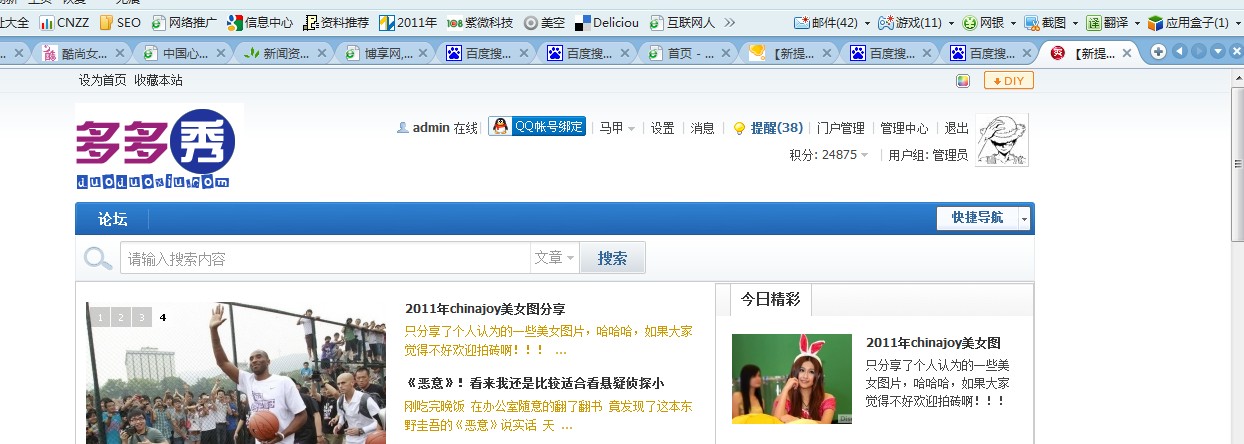Screen dimensions: 1244x444
Task: Expand the 积分: 24875 points dropdown
Action: click(x=829, y=155)
